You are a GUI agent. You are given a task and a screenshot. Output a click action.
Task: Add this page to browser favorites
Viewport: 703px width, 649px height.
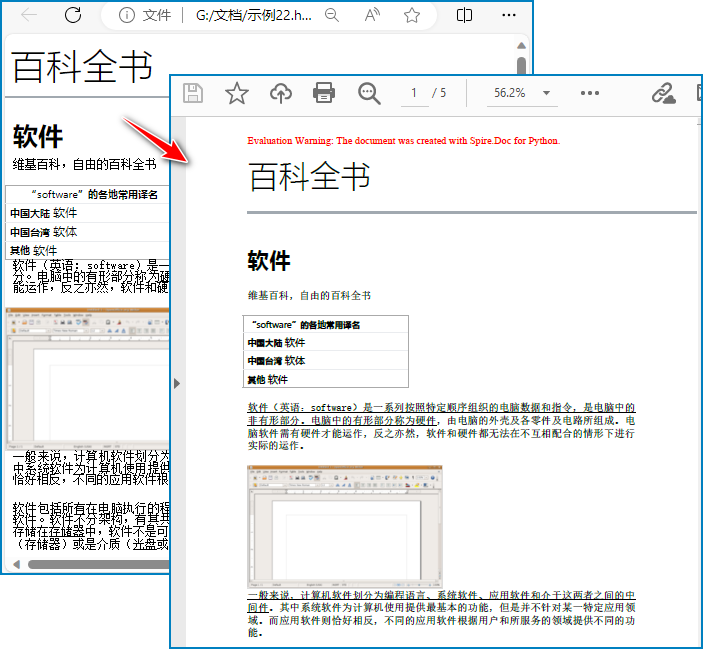coord(412,15)
